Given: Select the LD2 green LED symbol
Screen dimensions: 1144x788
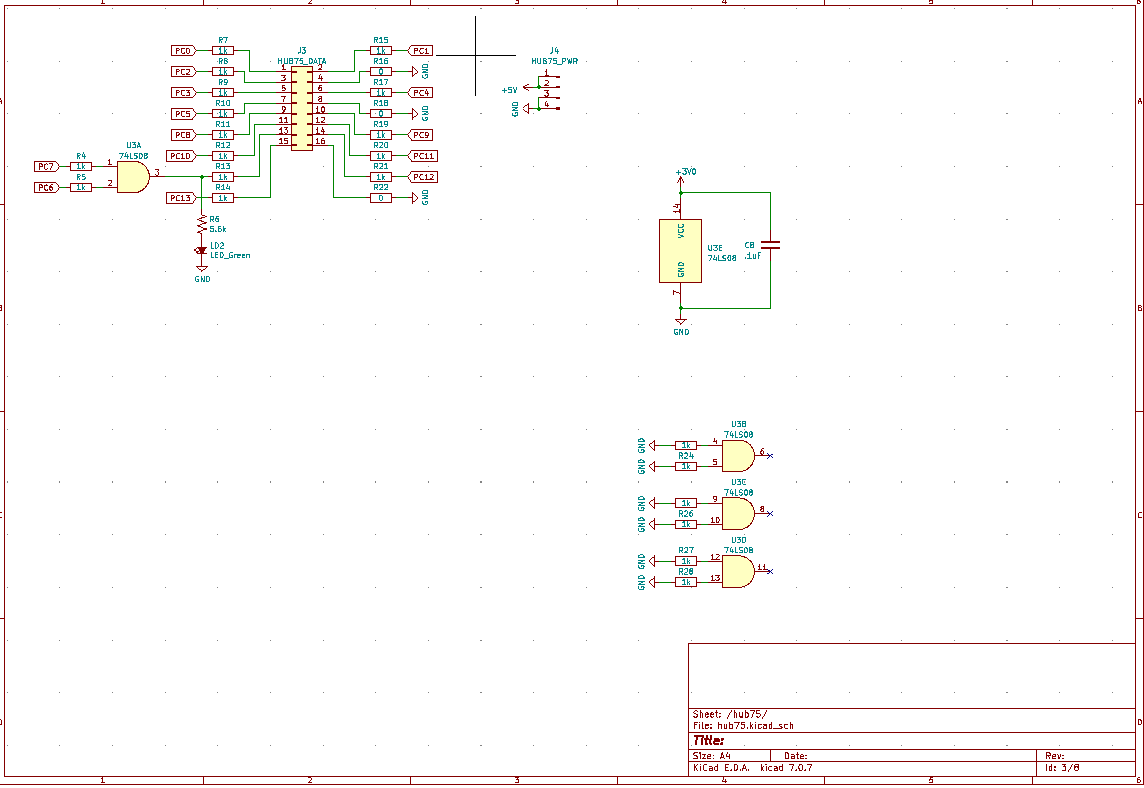Looking at the screenshot, I should click(x=202, y=250).
